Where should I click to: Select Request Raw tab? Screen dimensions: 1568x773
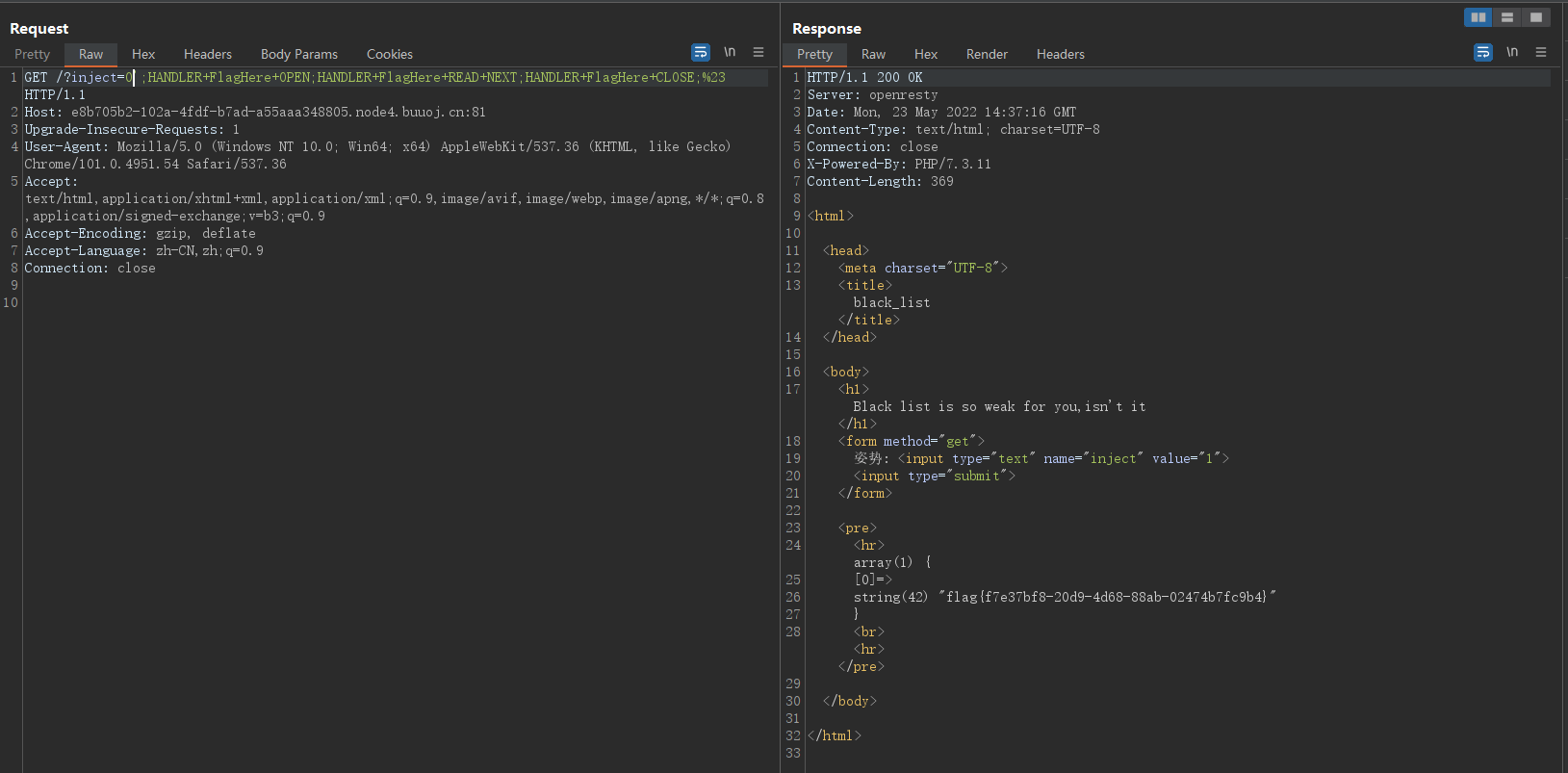point(90,54)
